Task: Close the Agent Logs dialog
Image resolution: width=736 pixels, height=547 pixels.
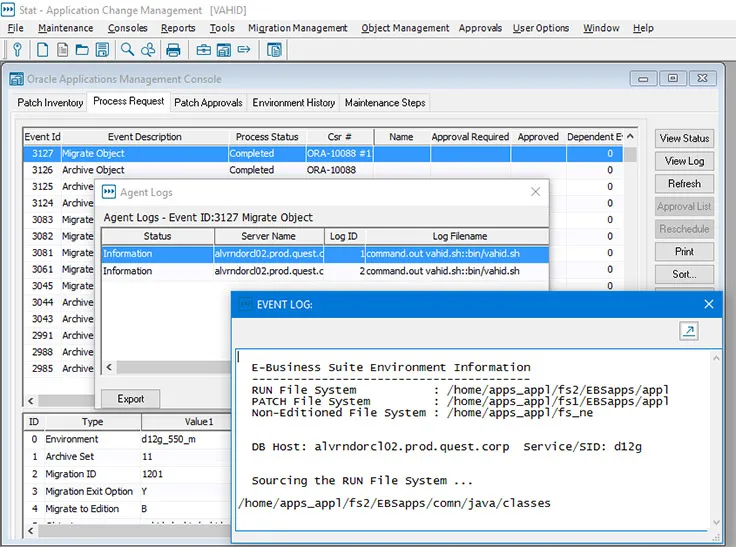Action: 536,192
